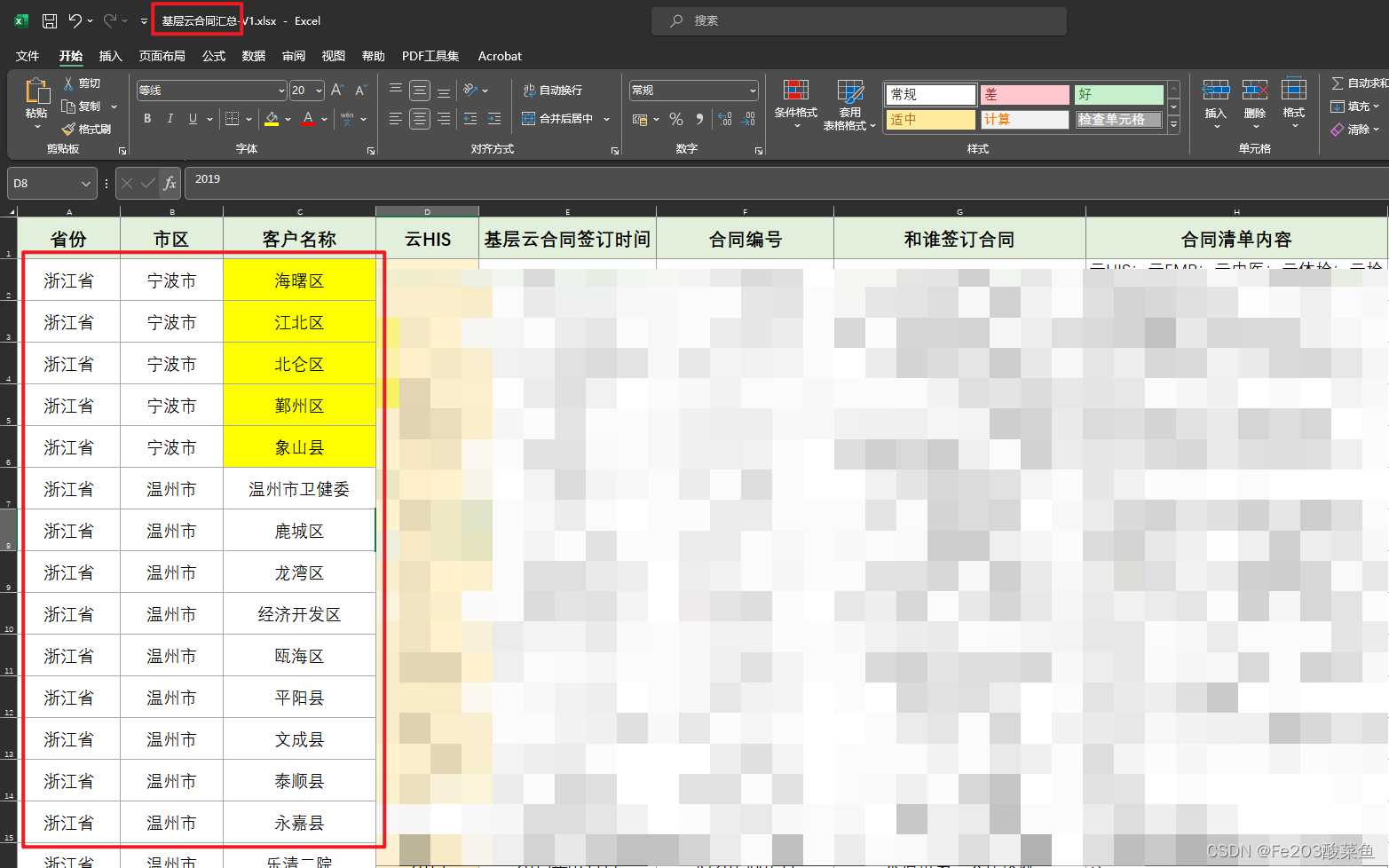Select column D header
1389x868 pixels.
point(427,211)
